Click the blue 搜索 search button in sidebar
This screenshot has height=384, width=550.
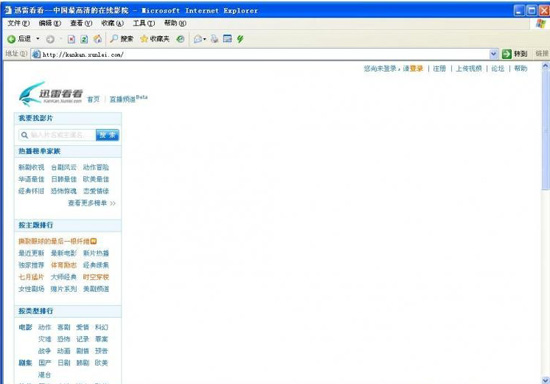pyautogui.click(x=107, y=135)
